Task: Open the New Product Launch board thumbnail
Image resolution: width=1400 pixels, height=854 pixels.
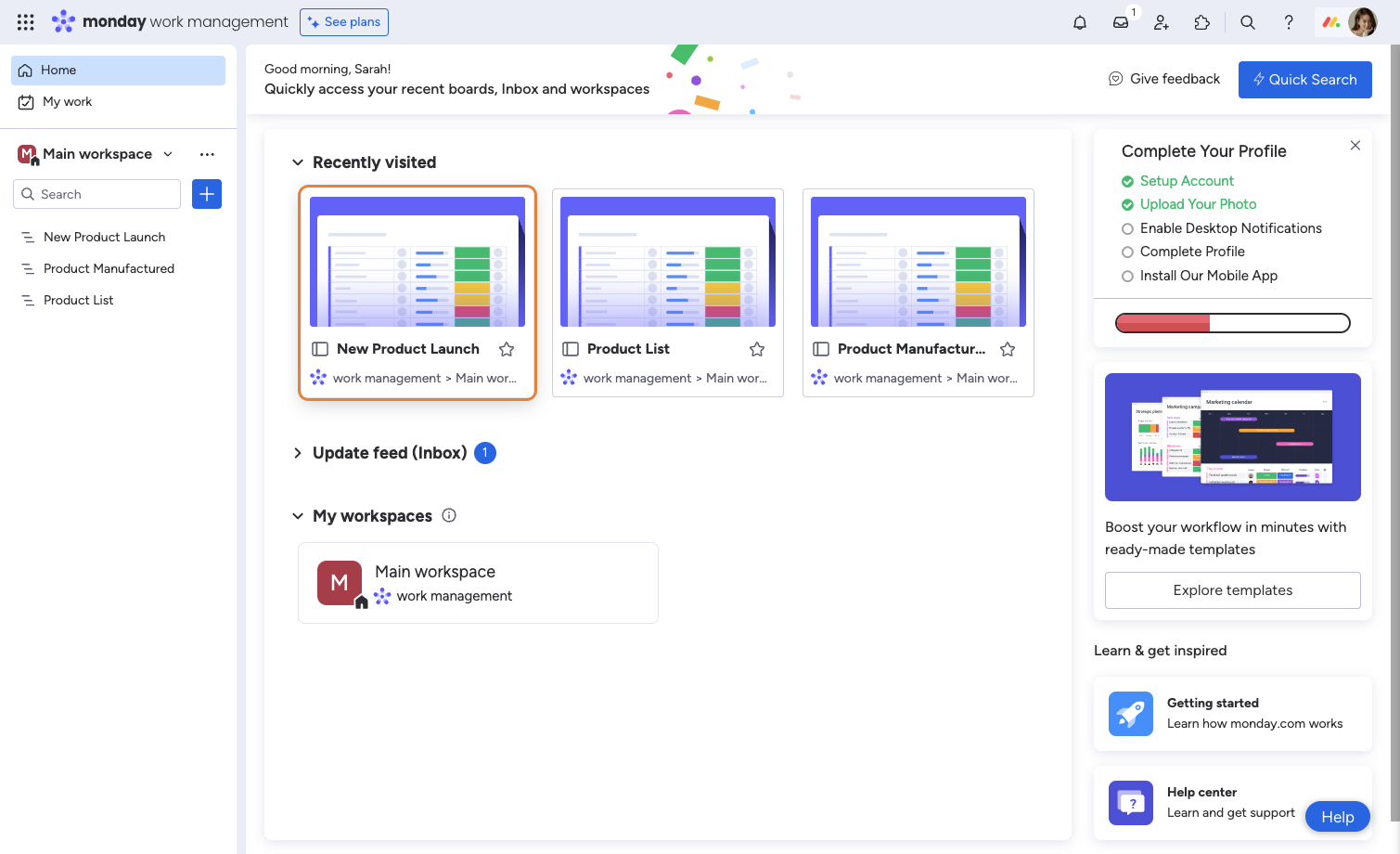Action: [417, 262]
